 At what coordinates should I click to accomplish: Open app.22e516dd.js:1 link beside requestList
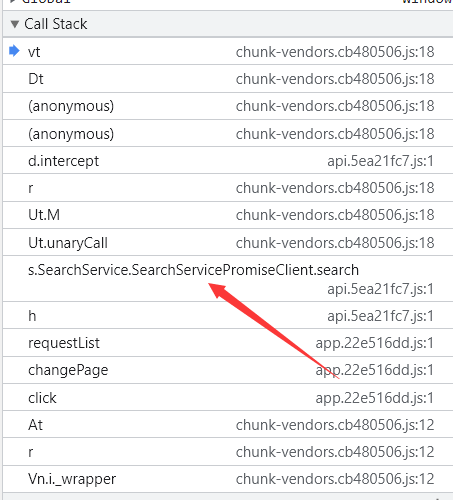[x=375, y=343]
